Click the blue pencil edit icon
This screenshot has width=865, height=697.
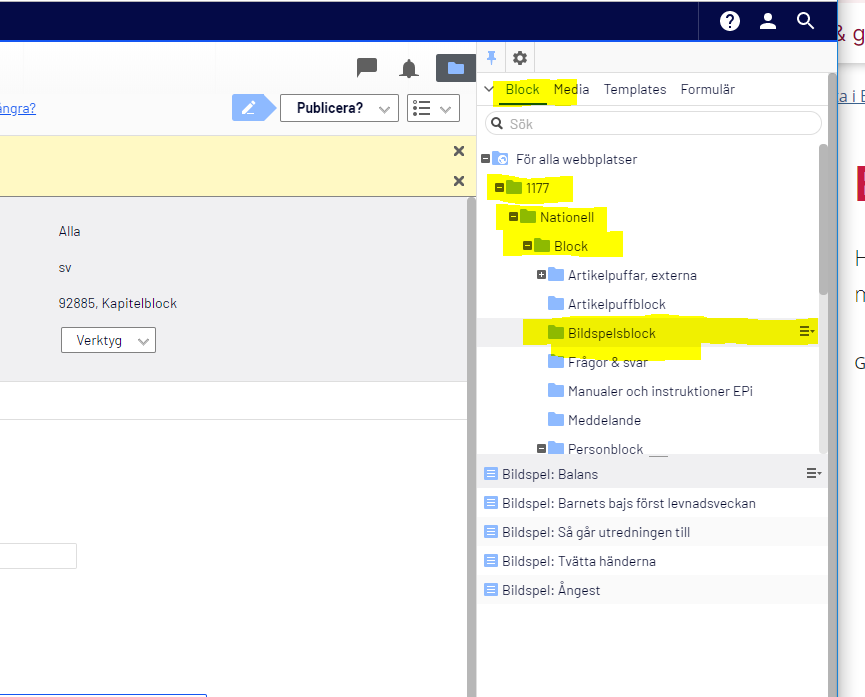click(x=249, y=108)
